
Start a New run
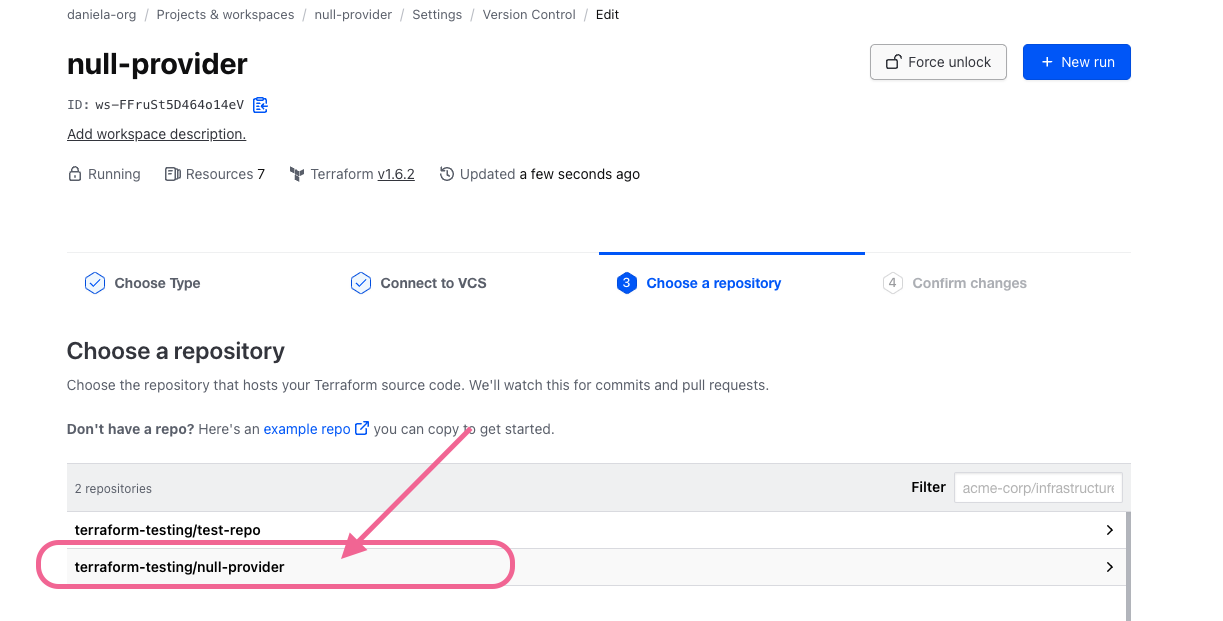(1076, 62)
